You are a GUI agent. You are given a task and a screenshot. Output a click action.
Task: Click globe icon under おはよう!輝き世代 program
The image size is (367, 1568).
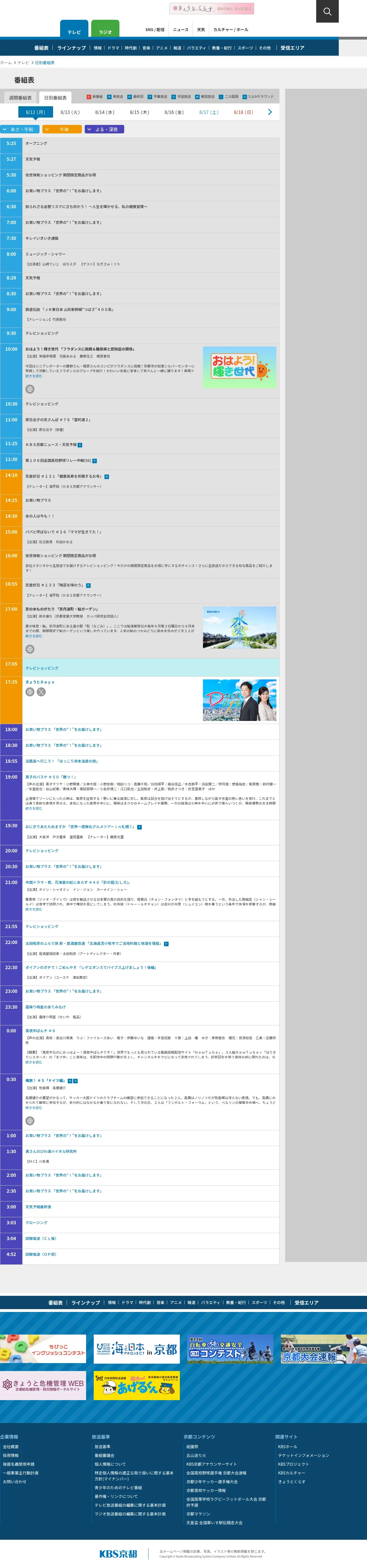[x=30, y=389]
